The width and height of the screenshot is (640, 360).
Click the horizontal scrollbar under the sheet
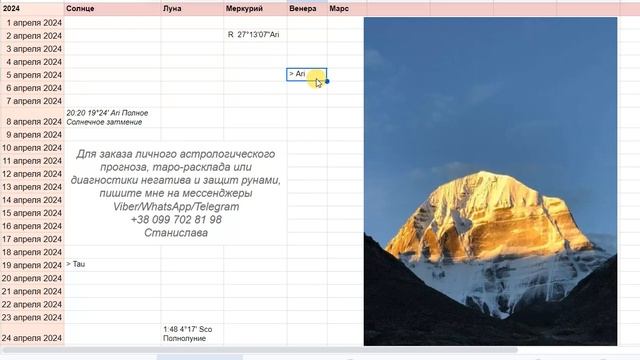coord(260,350)
